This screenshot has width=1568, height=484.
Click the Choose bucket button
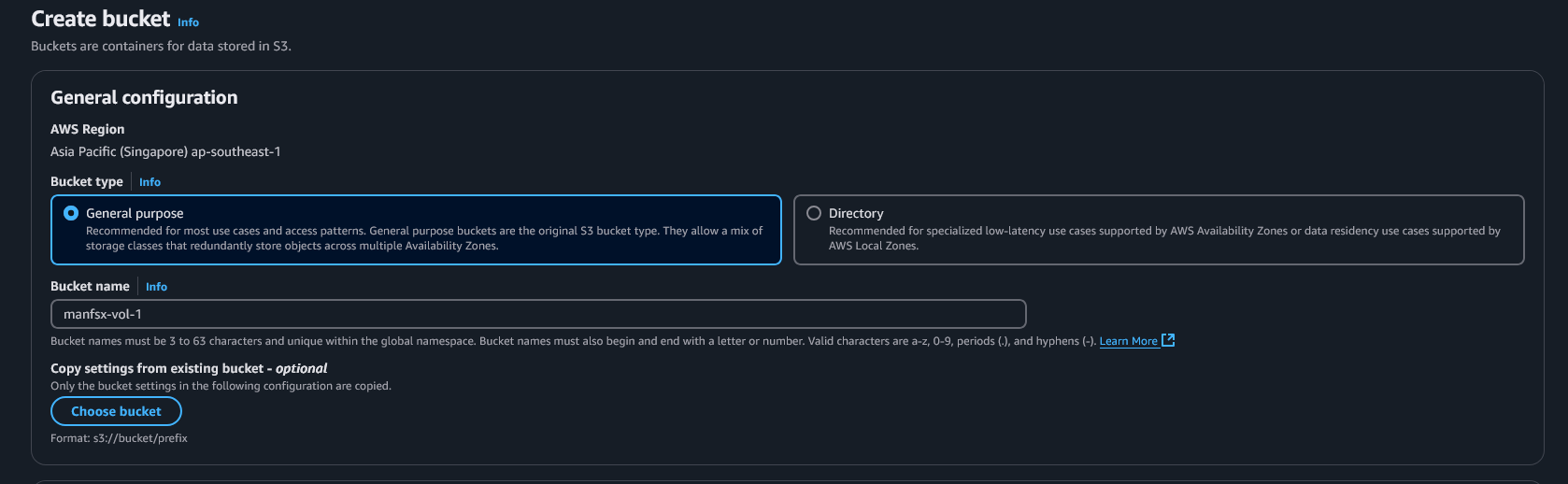[116, 411]
